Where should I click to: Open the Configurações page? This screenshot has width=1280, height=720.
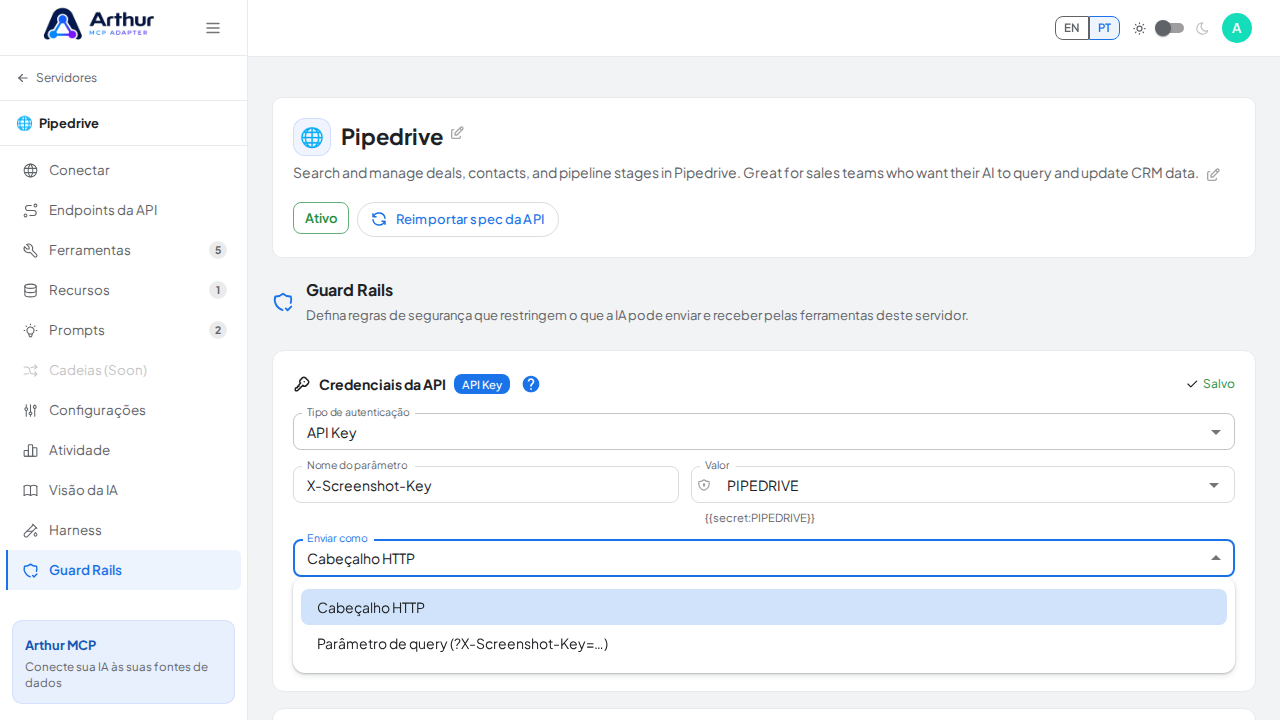[x=124, y=410]
